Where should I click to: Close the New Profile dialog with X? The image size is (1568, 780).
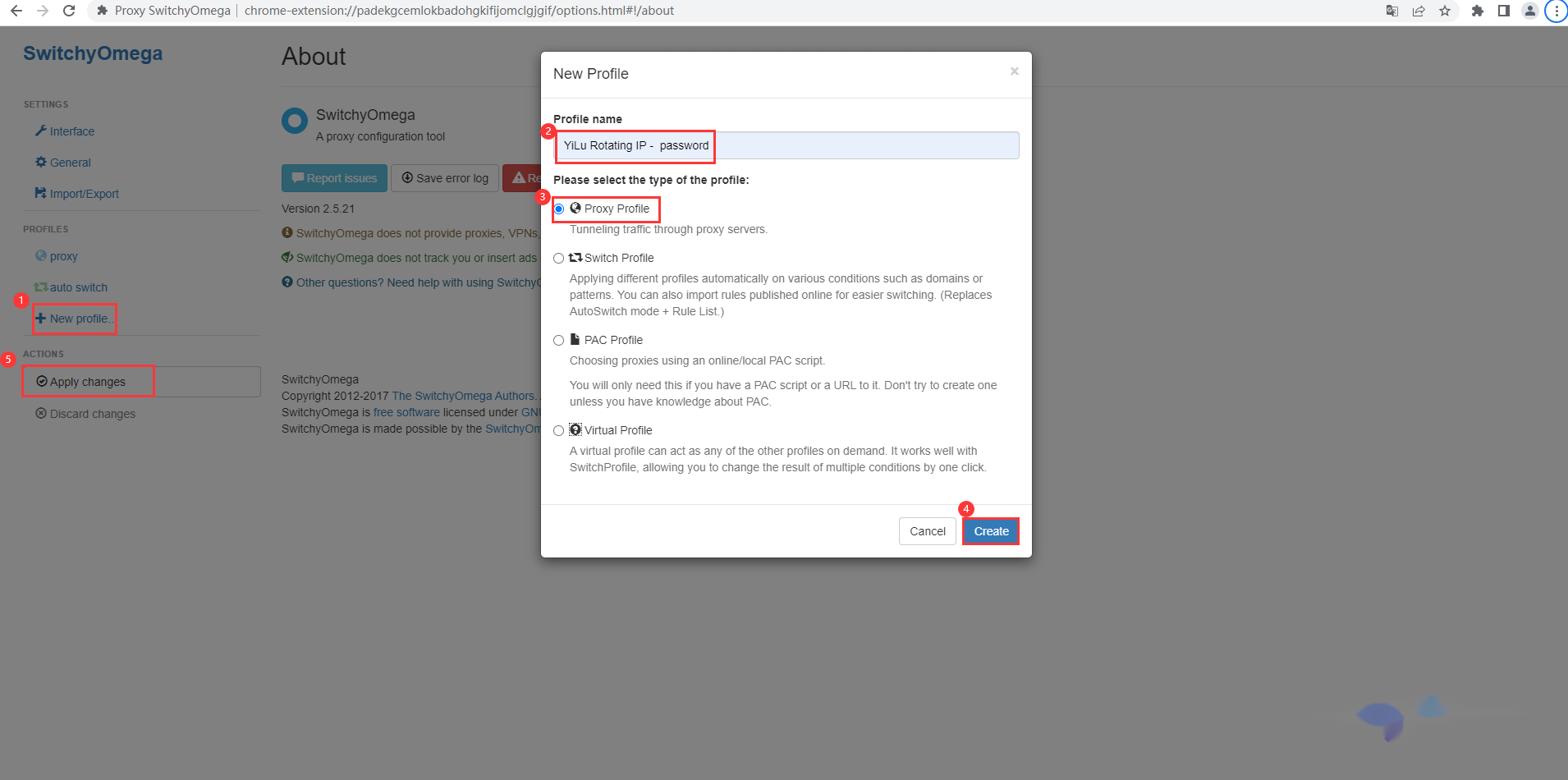click(1015, 71)
